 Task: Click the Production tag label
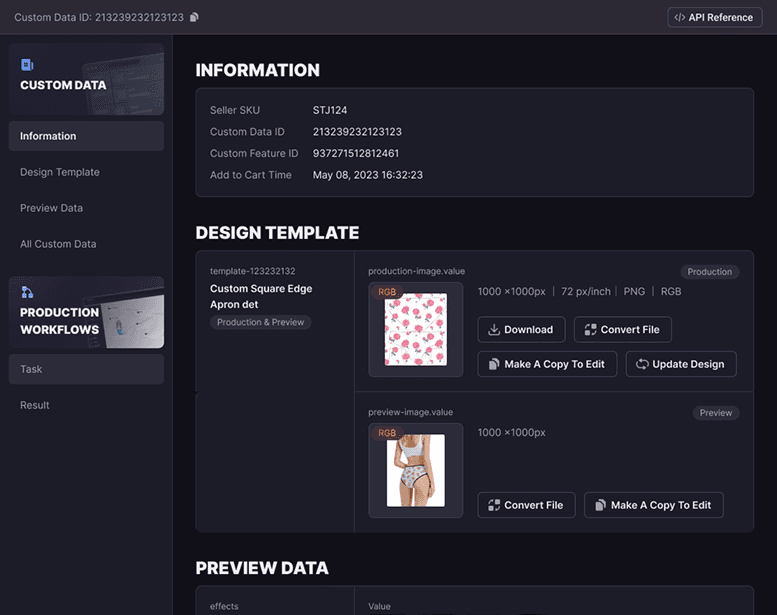(x=710, y=272)
